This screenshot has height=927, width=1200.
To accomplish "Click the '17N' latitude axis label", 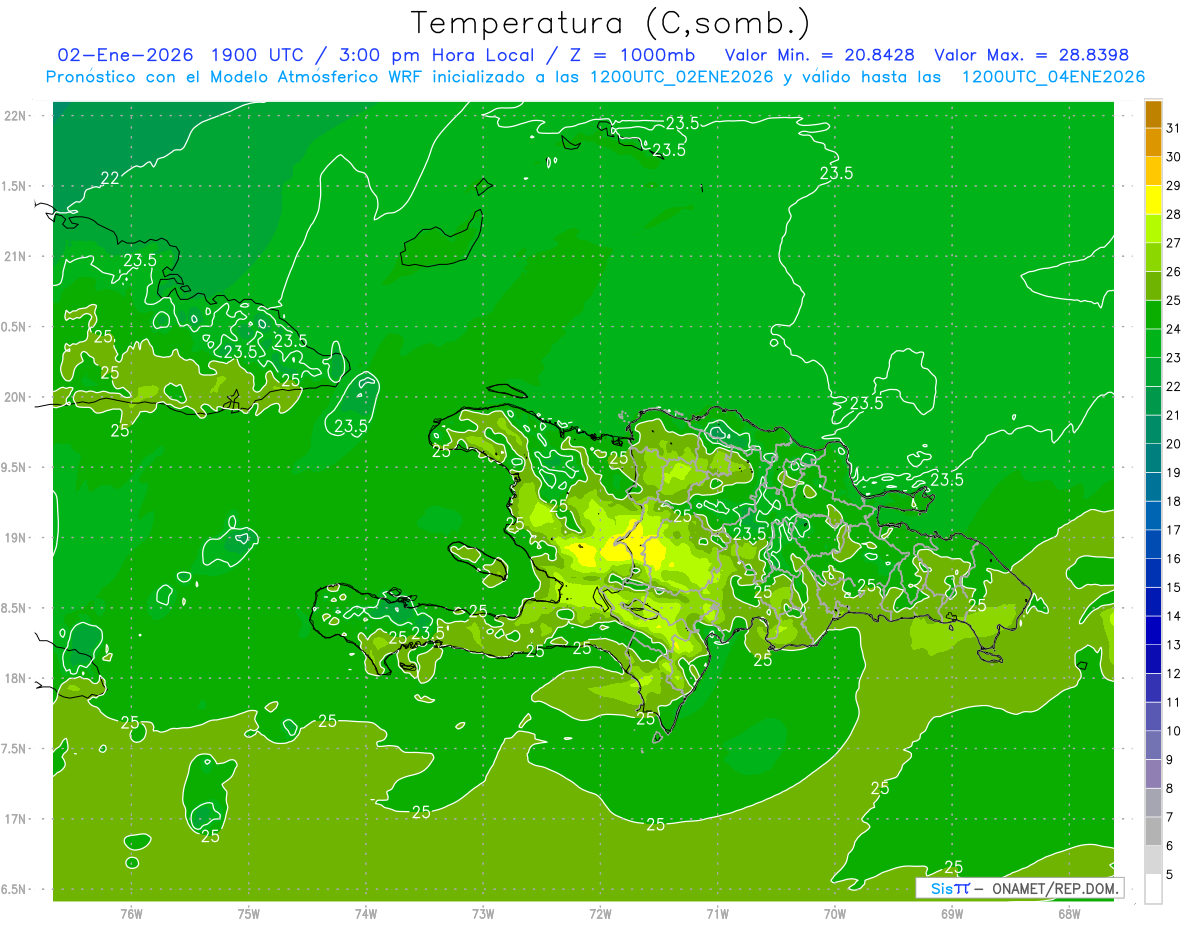I will [16, 819].
